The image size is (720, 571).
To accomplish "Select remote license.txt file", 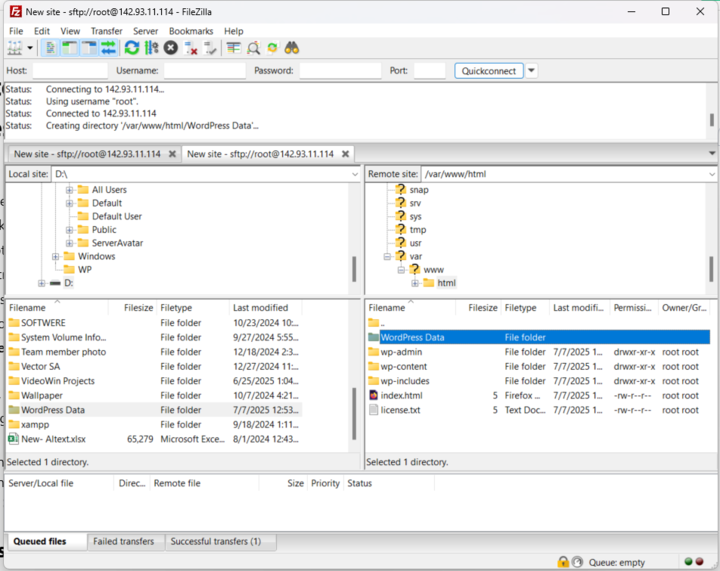I will click(538, 410).
